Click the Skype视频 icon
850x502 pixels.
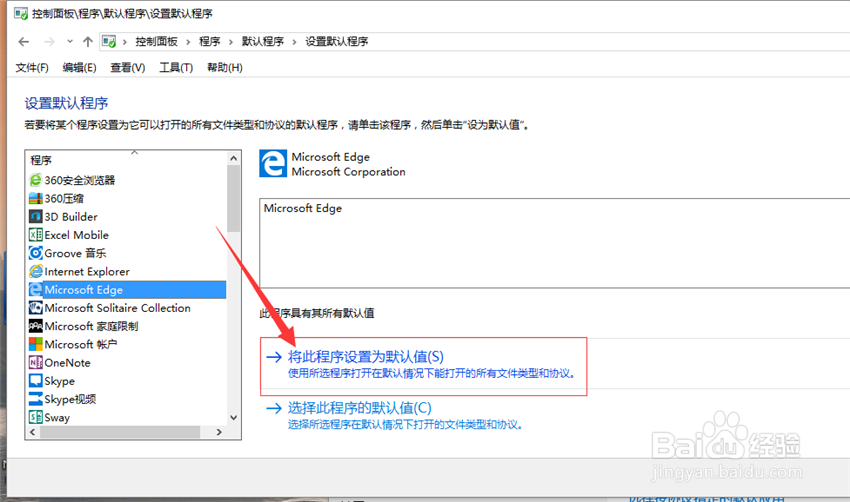click(x=35, y=399)
